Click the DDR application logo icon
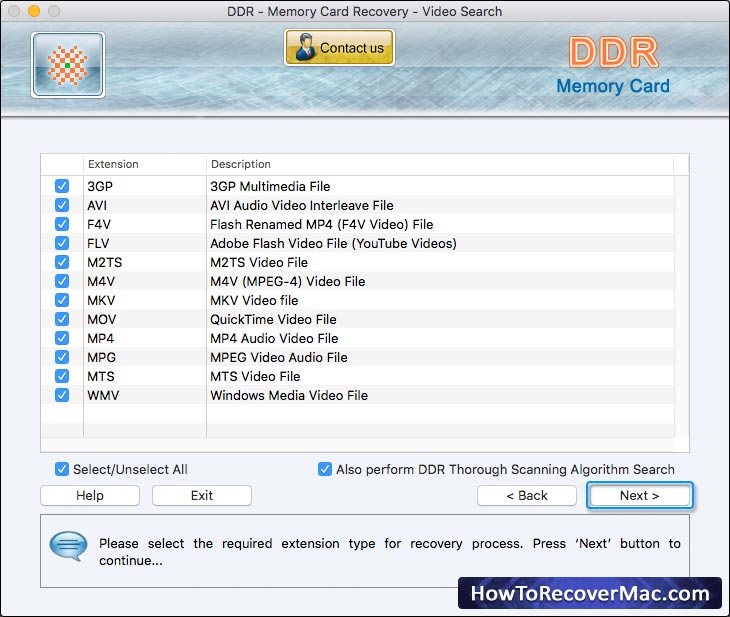The height and width of the screenshot is (617, 730). click(x=68, y=65)
